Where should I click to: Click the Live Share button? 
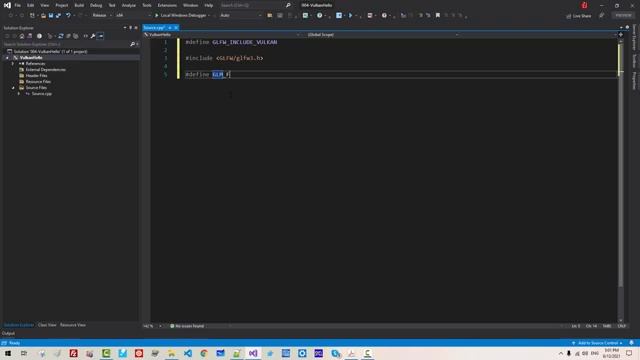pyautogui.click(x=578, y=16)
